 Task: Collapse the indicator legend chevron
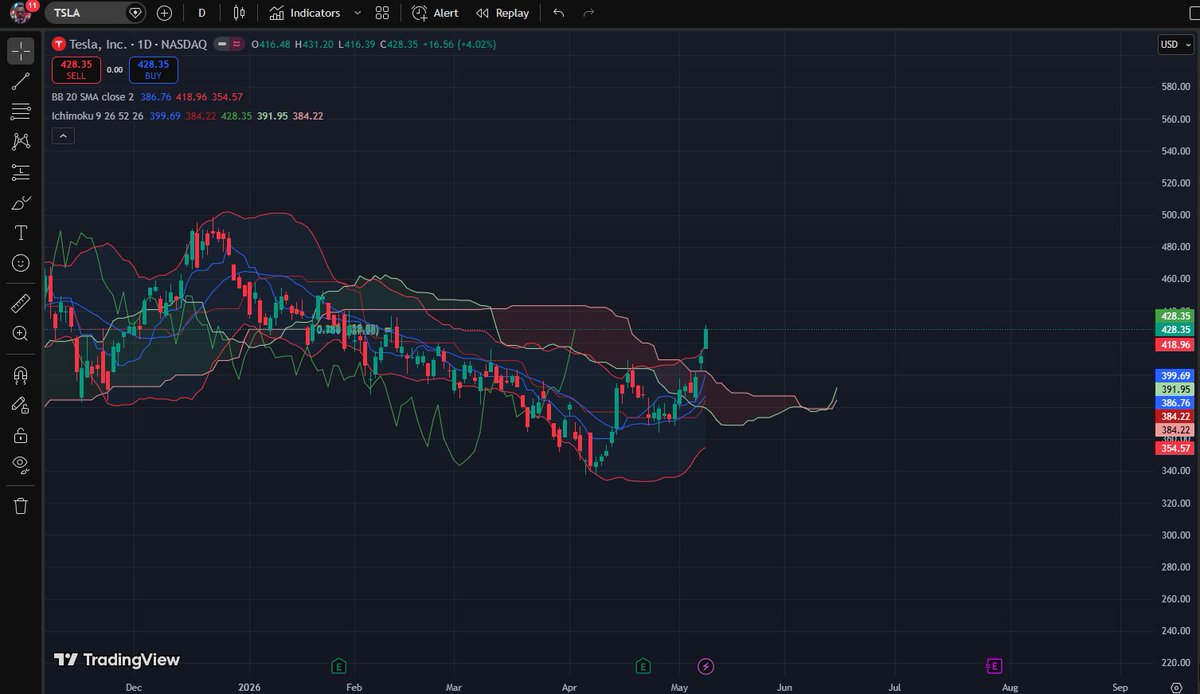pos(62,136)
